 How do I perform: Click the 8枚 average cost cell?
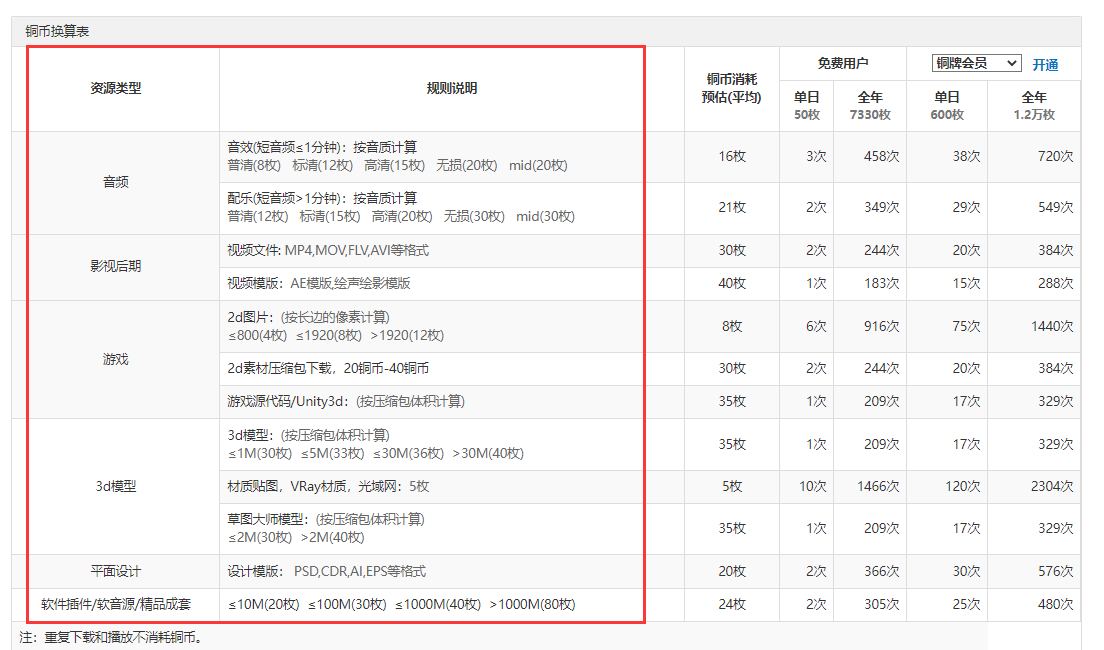[x=732, y=326]
